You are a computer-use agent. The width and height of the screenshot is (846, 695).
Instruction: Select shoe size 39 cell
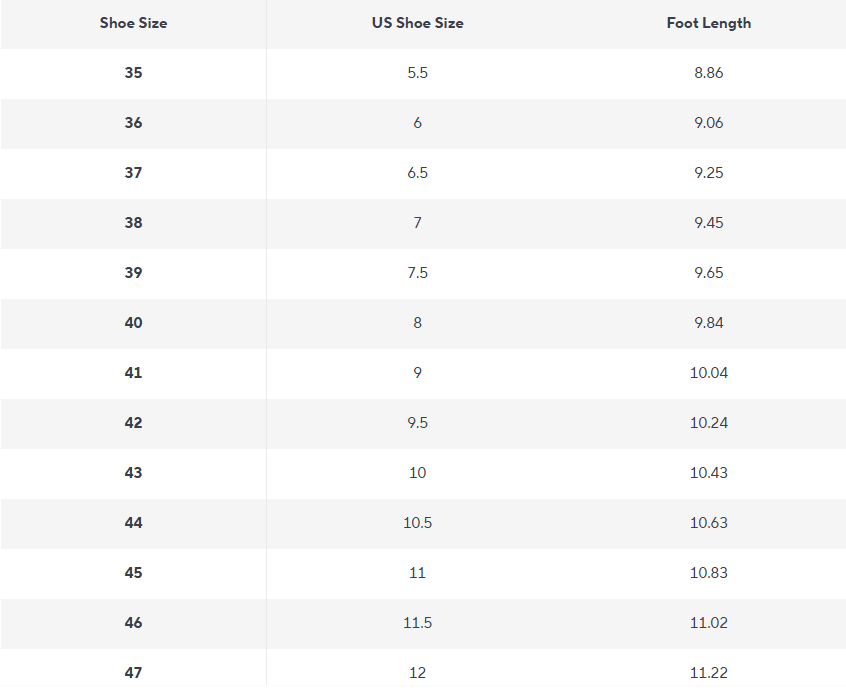133,272
